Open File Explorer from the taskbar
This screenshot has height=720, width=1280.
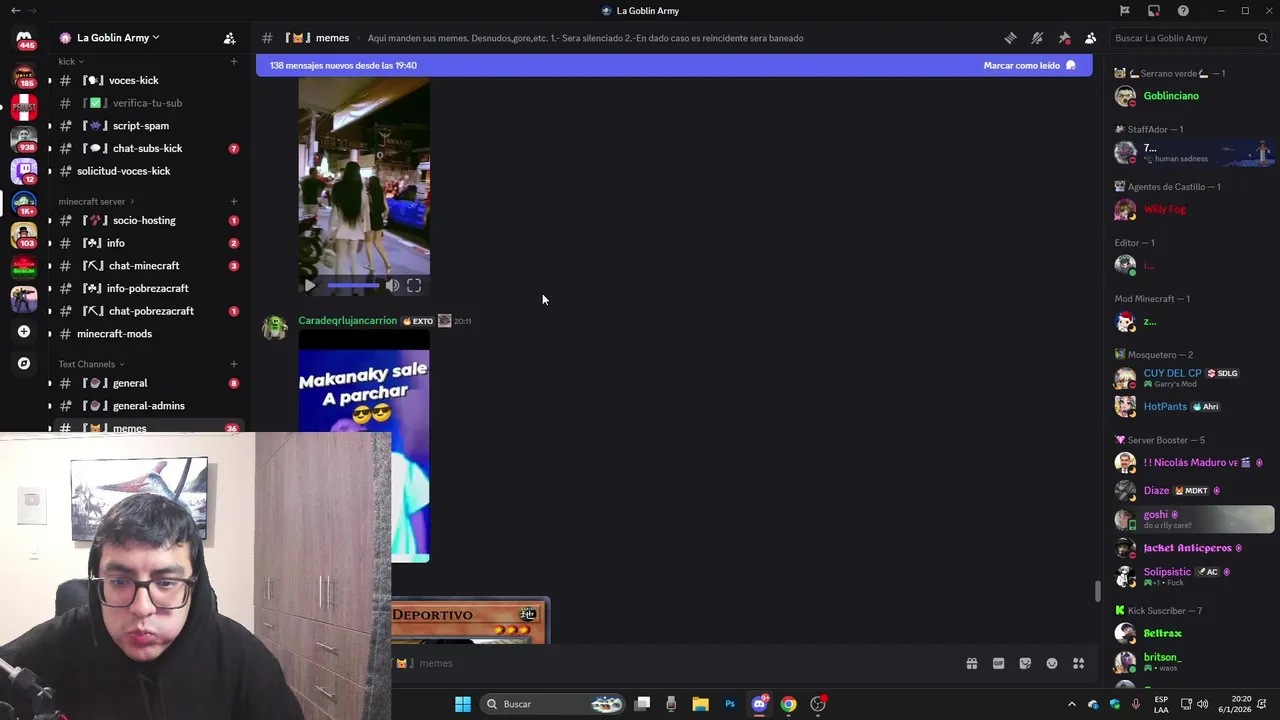coord(700,704)
